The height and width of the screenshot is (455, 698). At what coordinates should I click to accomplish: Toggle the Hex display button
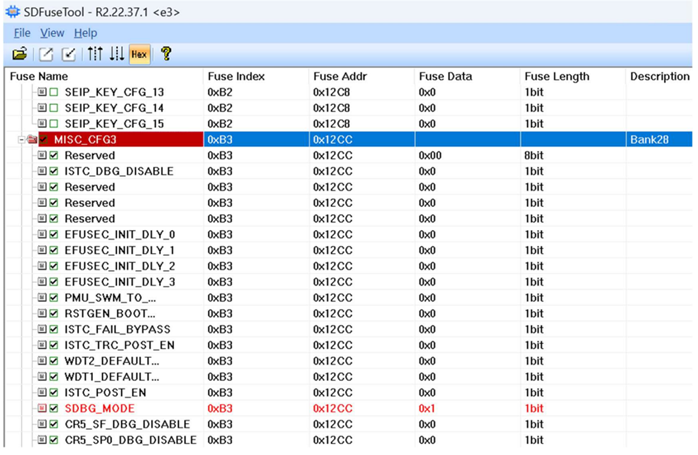click(x=139, y=54)
